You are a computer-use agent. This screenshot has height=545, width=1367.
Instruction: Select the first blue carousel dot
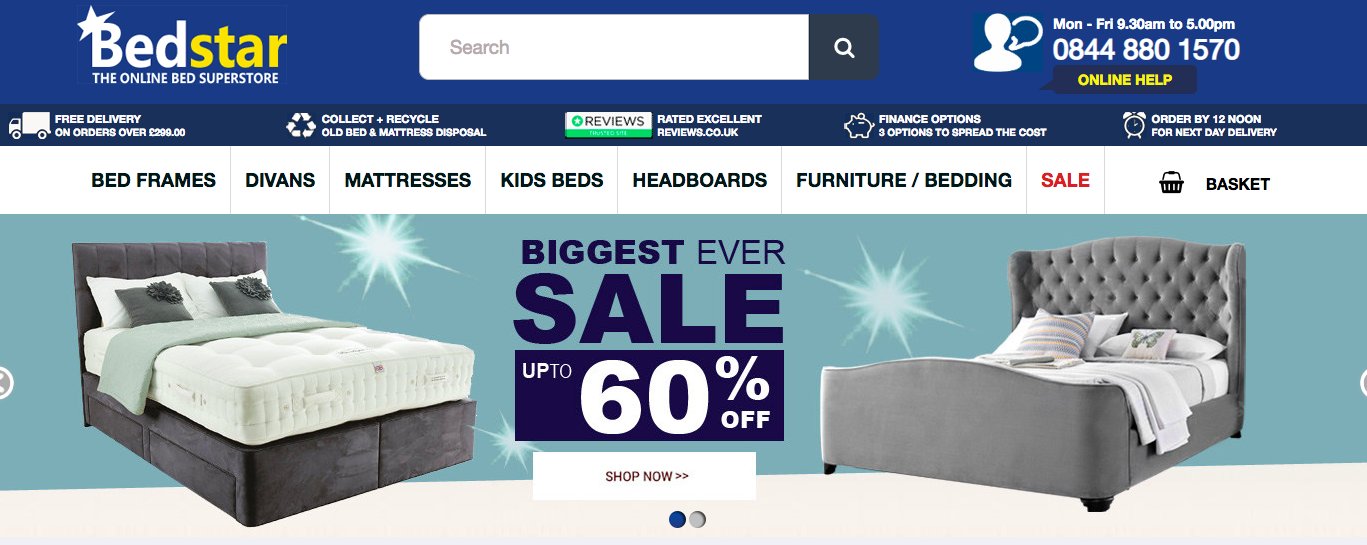[x=677, y=519]
